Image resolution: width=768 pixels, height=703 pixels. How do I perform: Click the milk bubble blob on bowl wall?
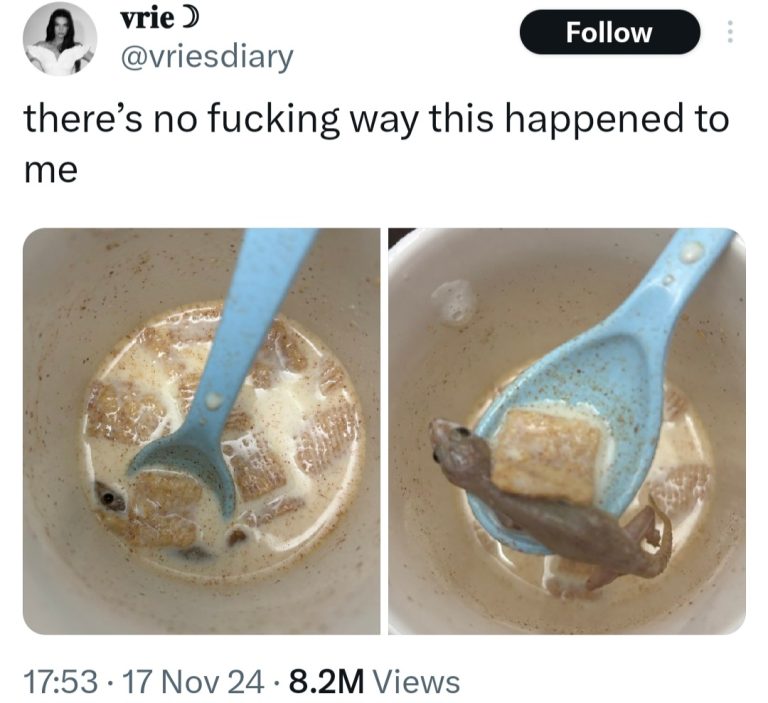(455, 301)
